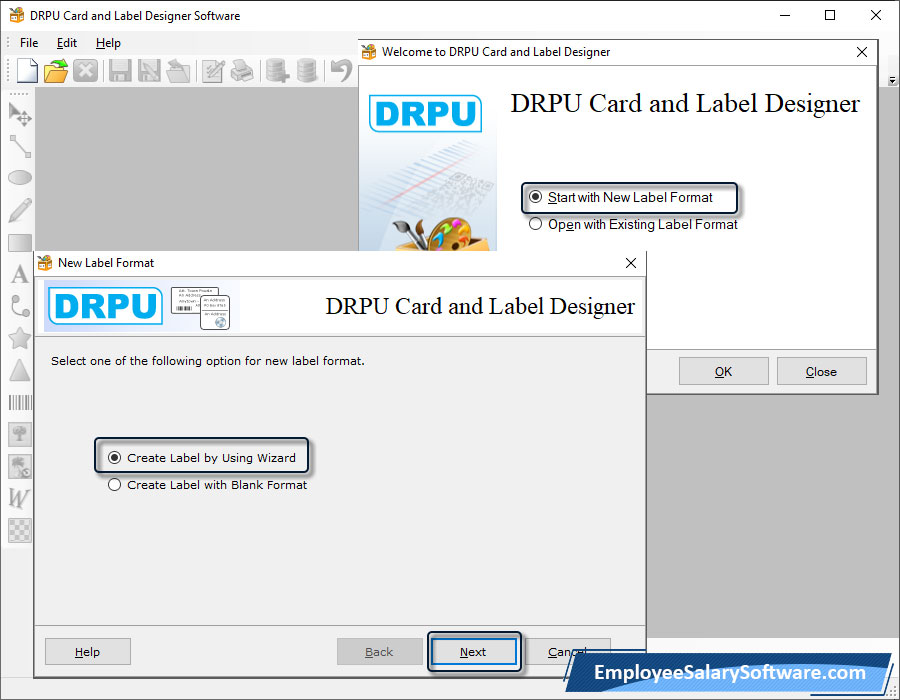
Task: Select the pointer/move tool
Action: coord(20,114)
